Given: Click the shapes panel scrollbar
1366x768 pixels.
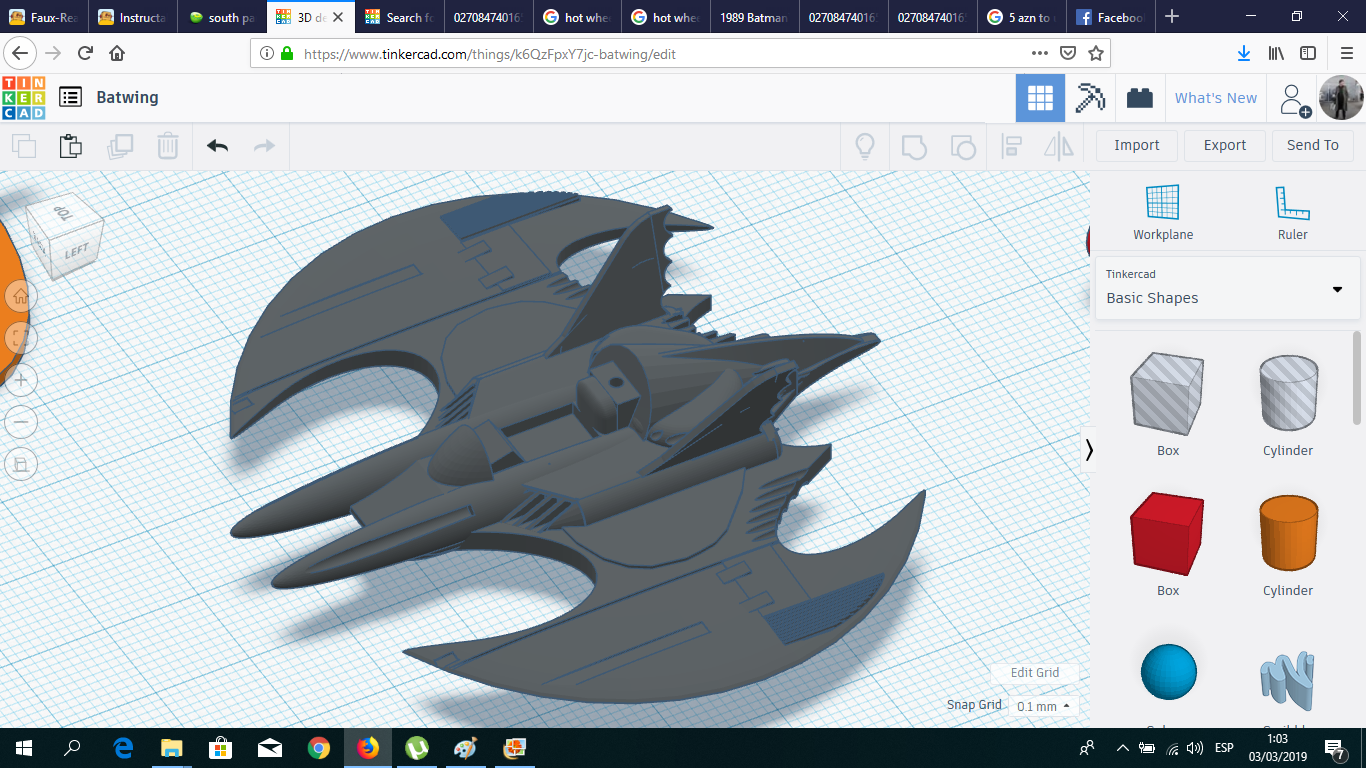Looking at the screenshot, I should (1357, 380).
